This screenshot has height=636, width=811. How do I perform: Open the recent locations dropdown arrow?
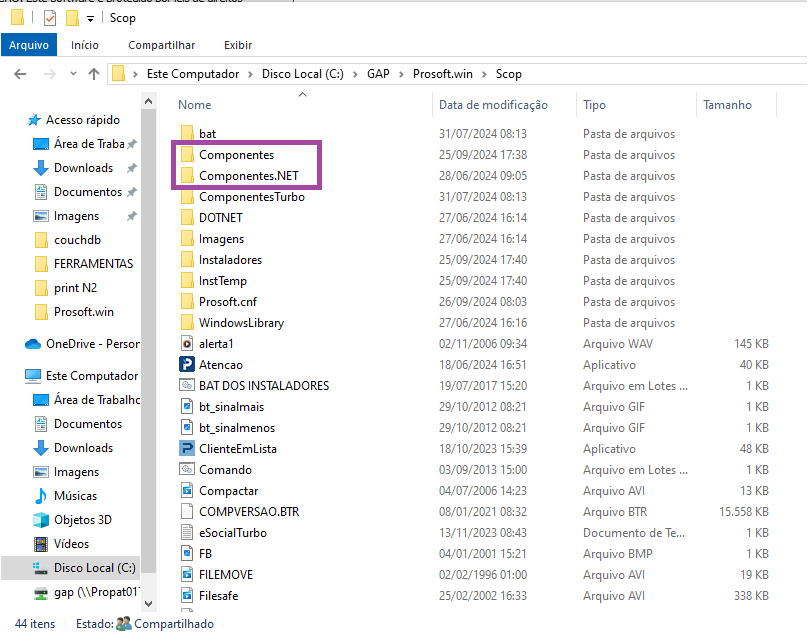tap(73, 74)
